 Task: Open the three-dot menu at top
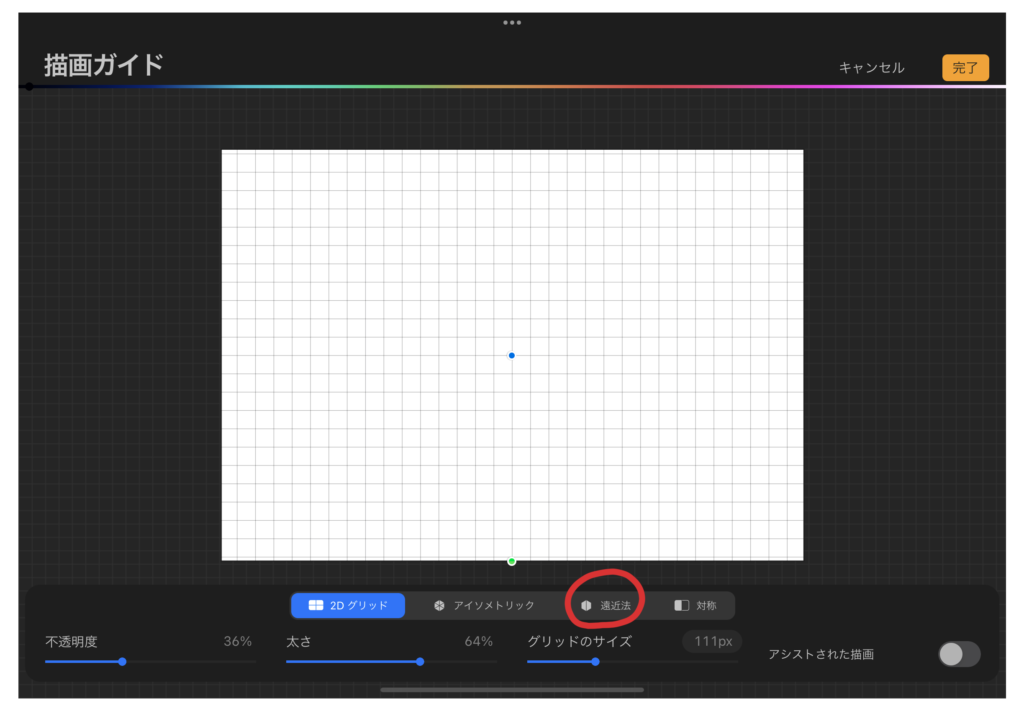click(512, 22)
